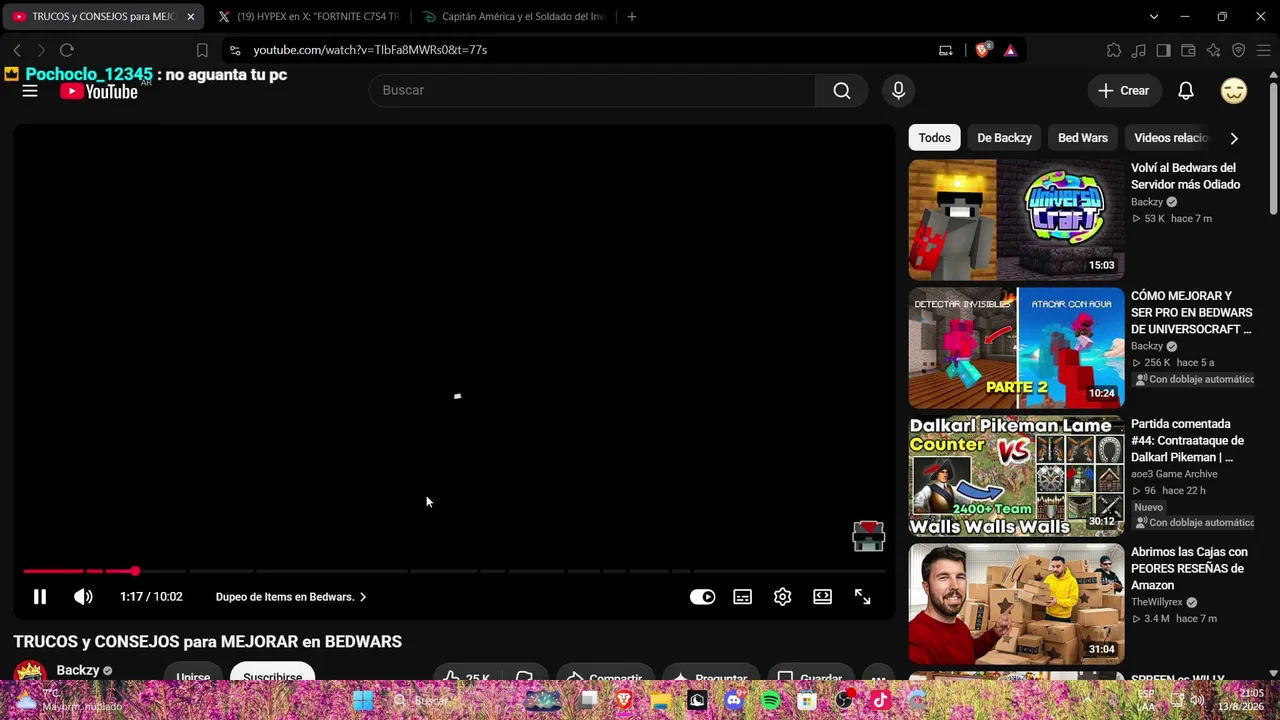Open TikTok from the taskbar
The image size is (1280, 720).
click(x=880, y=701)
